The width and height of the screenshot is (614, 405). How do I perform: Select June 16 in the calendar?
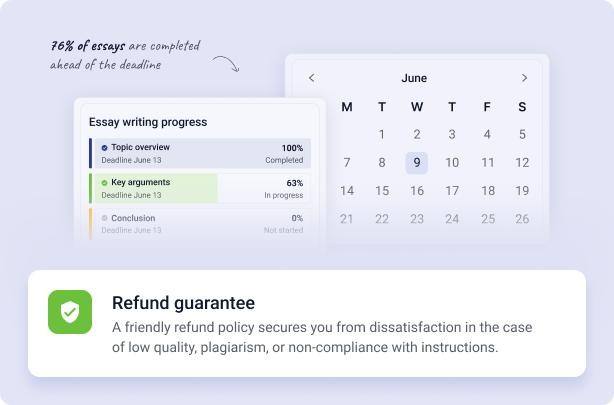tap(417, 191)
